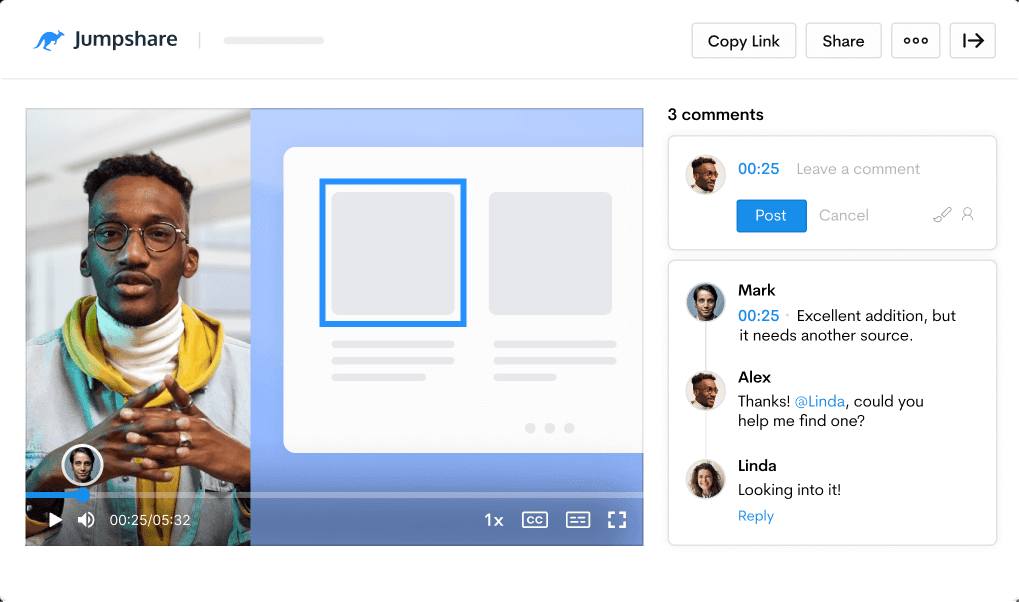Screen dimensions: 1019x602
Task: Toggle closed captions (CC)
Action: pyautogui.click(x=535, y=520)
